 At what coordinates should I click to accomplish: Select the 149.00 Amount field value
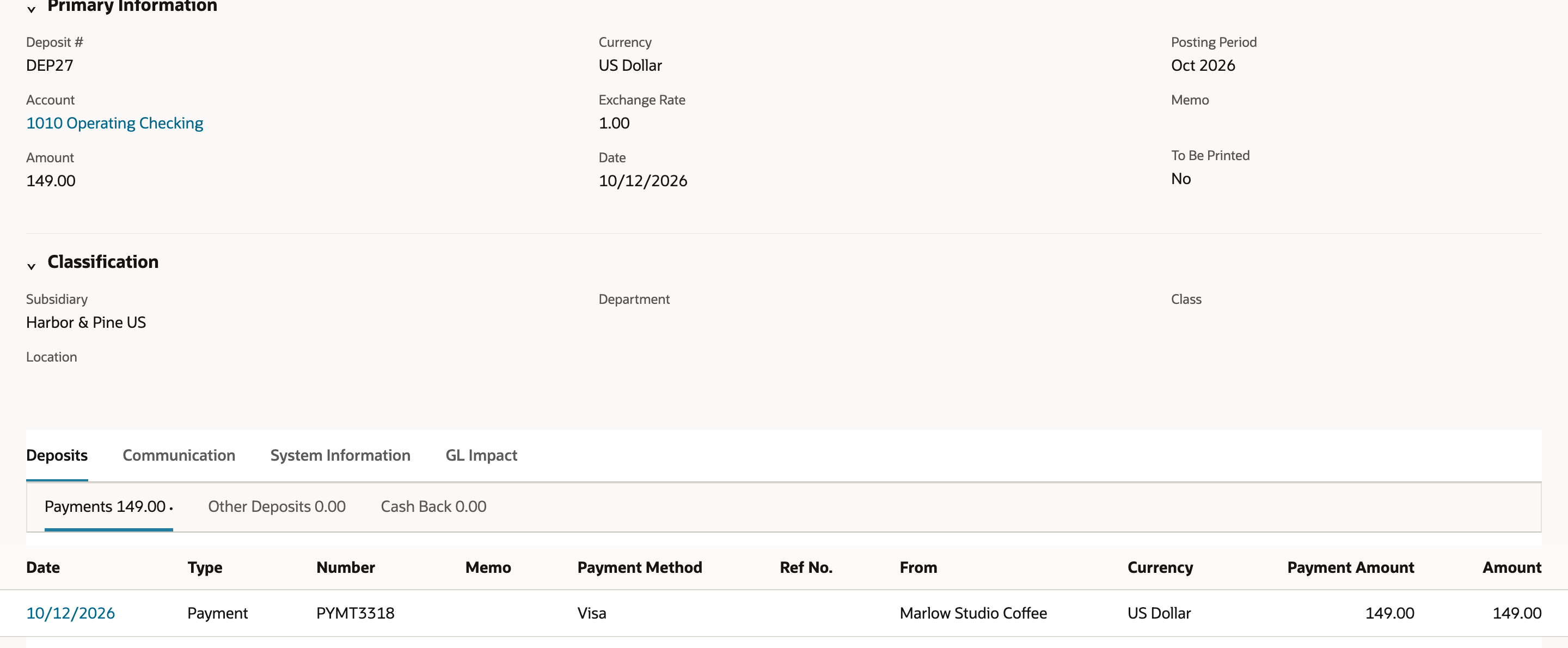(x=51, y=181)
